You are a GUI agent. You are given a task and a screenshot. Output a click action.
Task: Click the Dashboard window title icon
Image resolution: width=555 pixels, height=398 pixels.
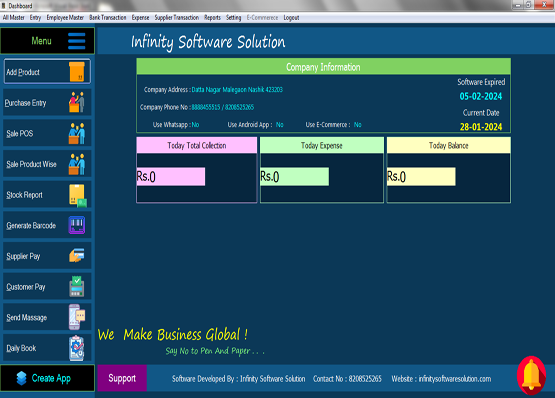(4, 6)
